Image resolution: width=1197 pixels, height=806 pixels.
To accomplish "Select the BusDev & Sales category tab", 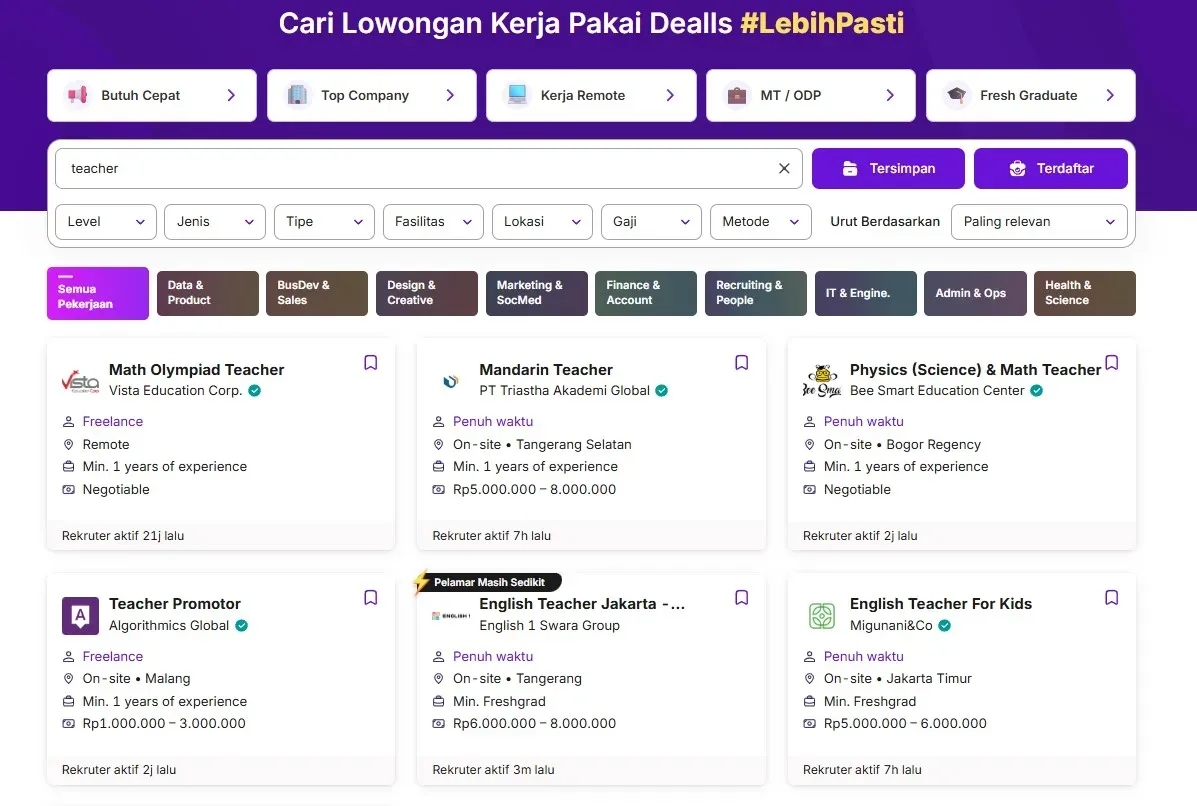I will point(317,294).
